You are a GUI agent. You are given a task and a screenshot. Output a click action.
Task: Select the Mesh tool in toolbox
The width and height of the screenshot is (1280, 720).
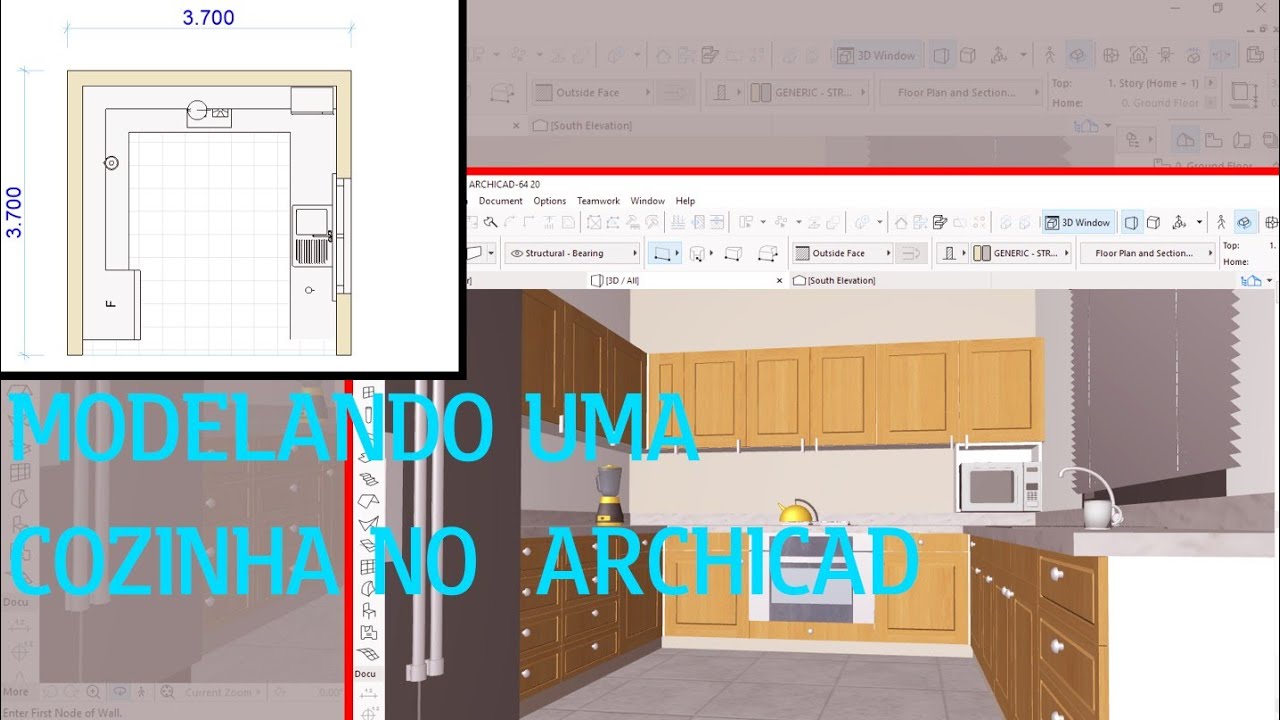coord(369,654)
